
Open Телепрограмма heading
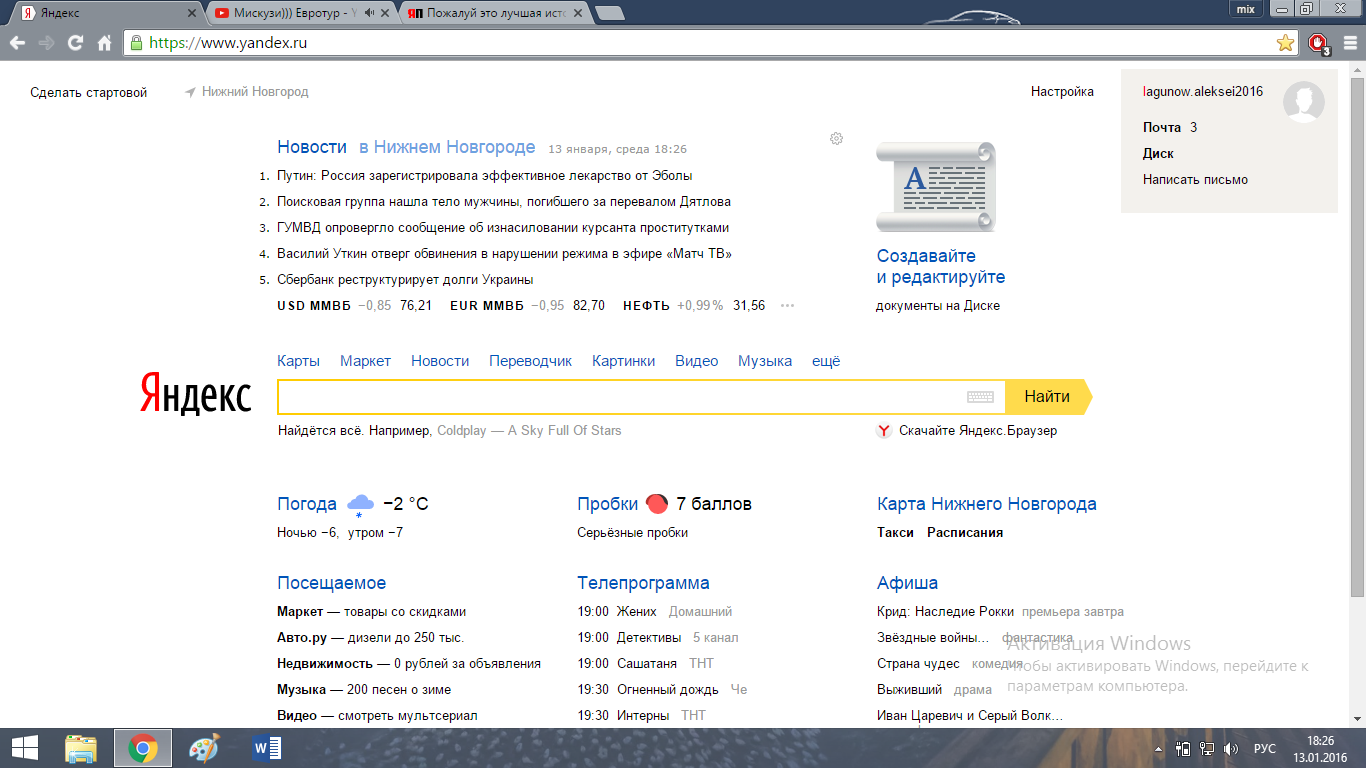(643, 583)
